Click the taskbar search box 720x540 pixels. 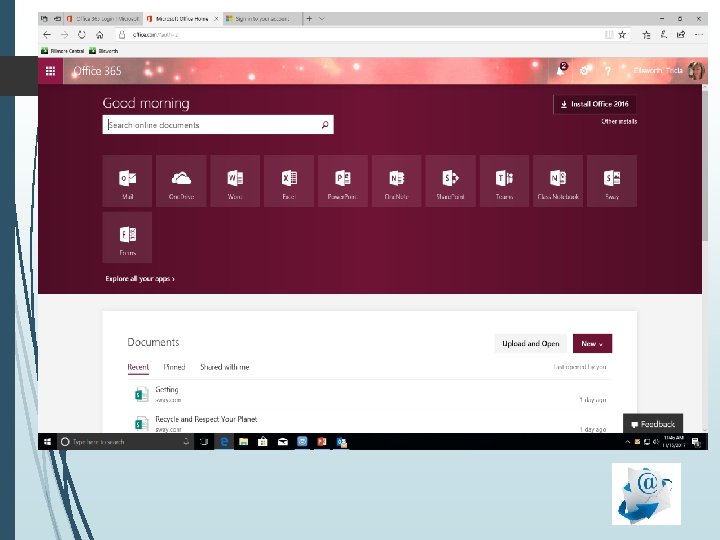pos(125,442)
